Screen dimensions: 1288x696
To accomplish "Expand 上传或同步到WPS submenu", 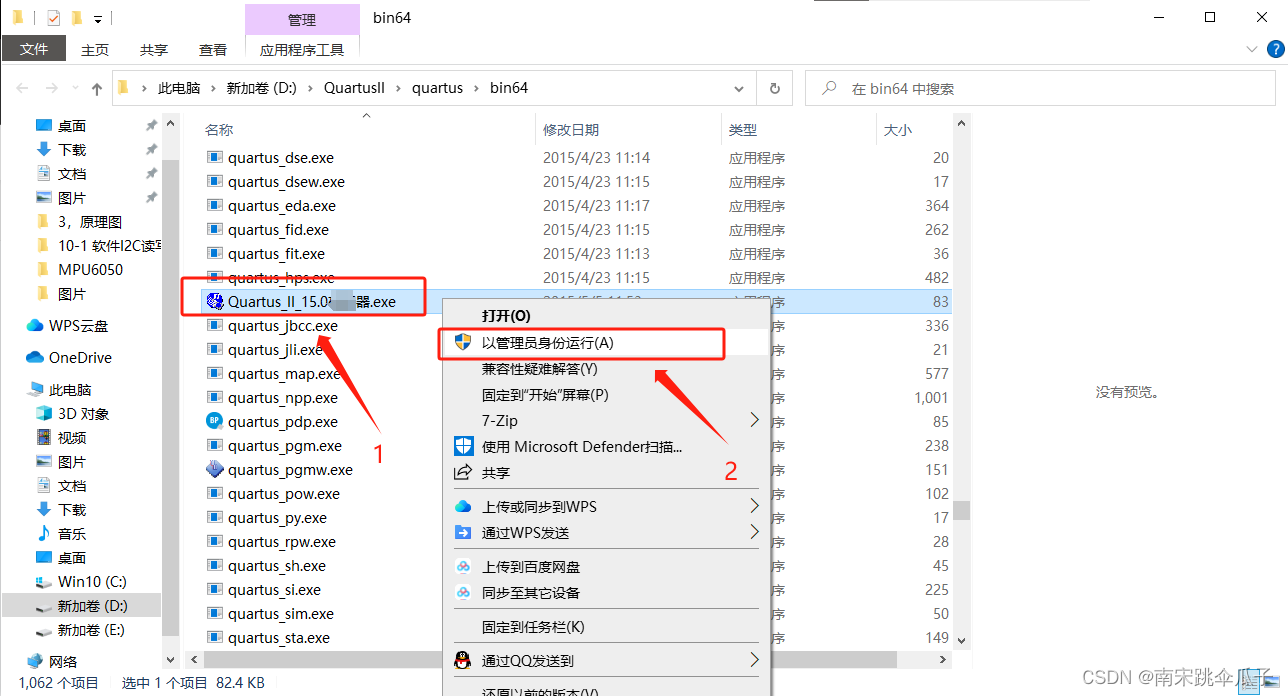I will pyautogui.click(x=755, y=506).
